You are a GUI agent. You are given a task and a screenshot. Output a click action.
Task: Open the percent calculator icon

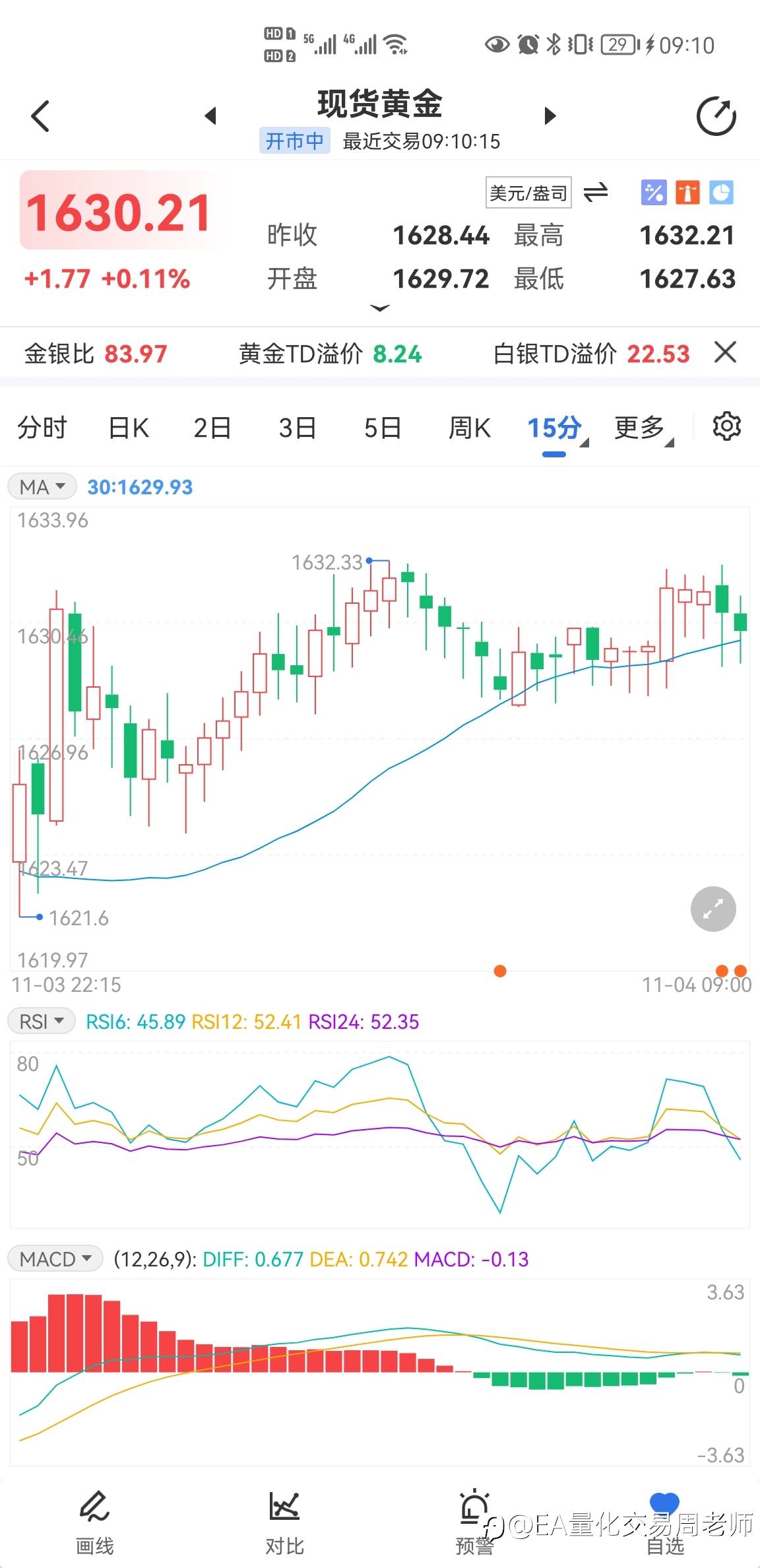coord(654,193)
